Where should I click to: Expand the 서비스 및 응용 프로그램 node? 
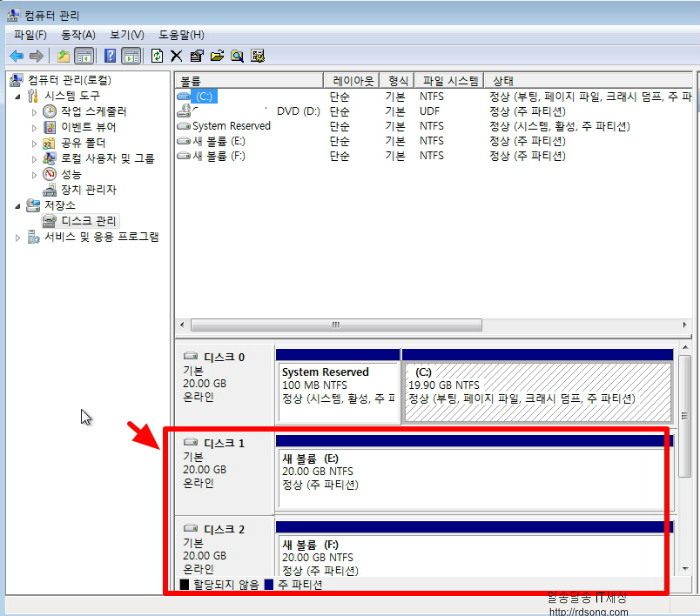18,237
